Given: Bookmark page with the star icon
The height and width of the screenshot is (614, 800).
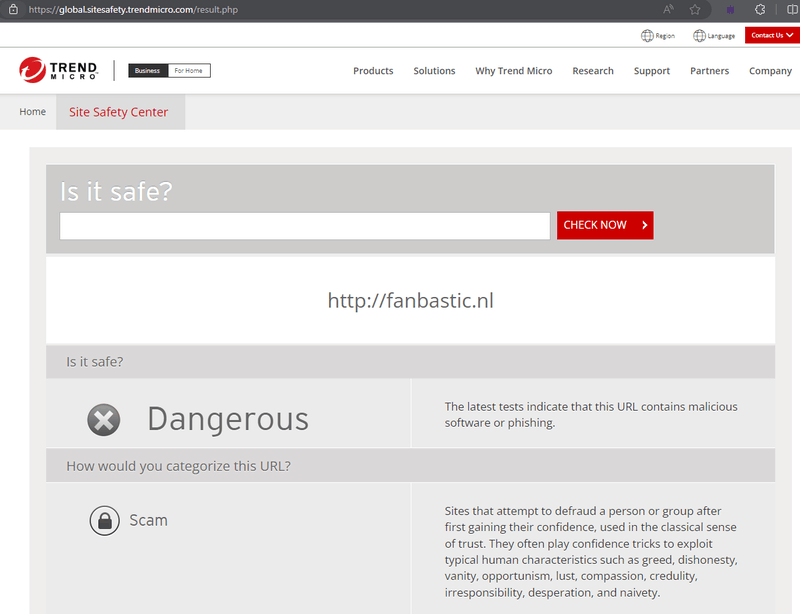Looking at the screenshot, I should 694,9.
